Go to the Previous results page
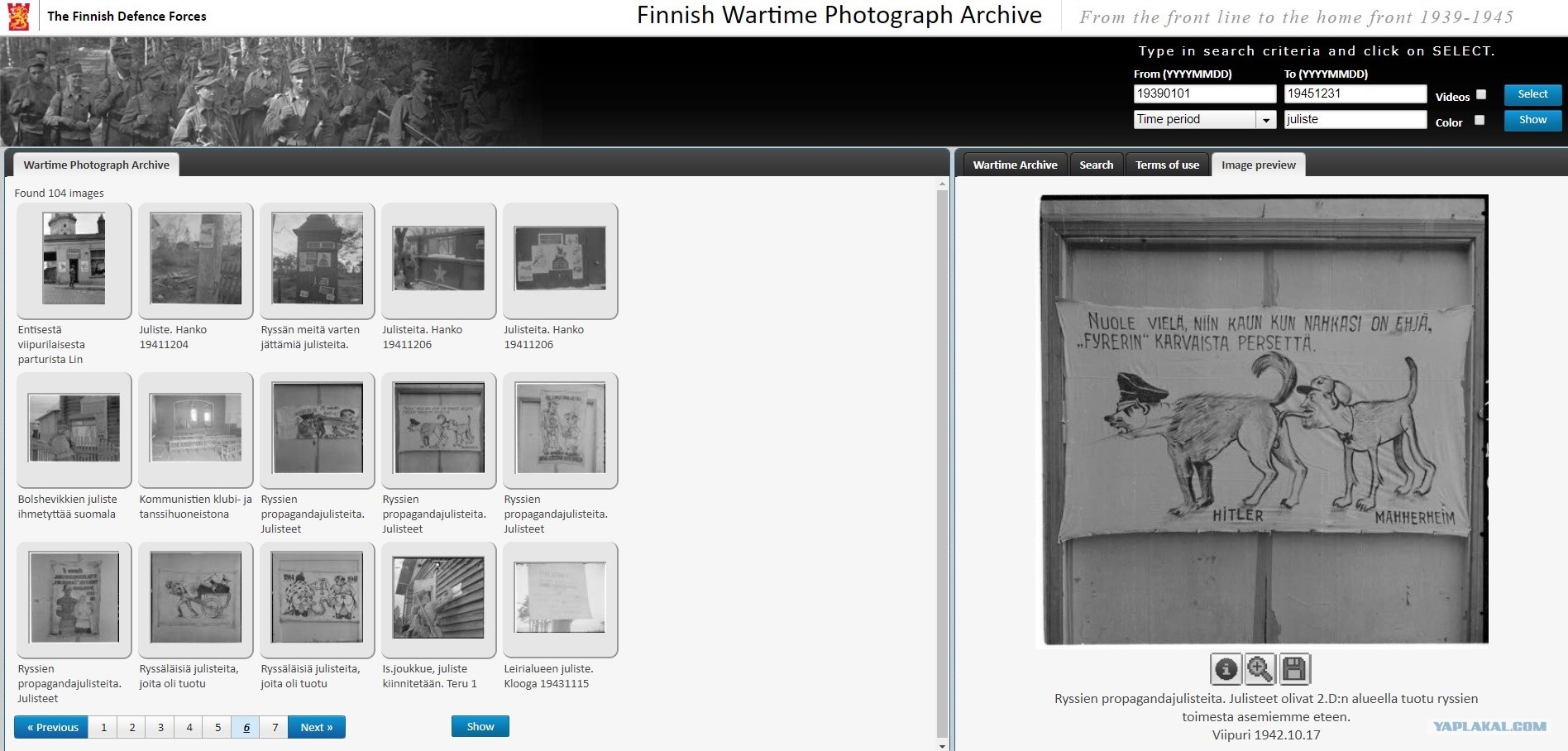This screenshot has height=751, width=1568. pyautogui.click(x=51, y=727)
